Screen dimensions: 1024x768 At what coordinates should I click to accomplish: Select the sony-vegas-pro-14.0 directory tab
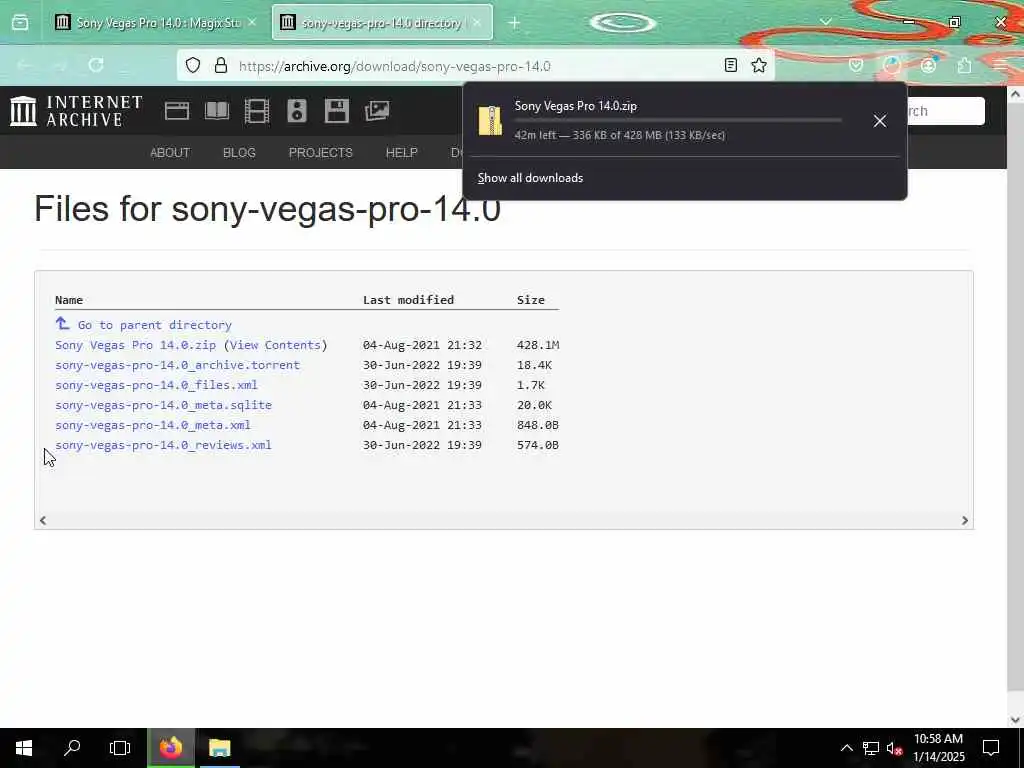(382, 23)
